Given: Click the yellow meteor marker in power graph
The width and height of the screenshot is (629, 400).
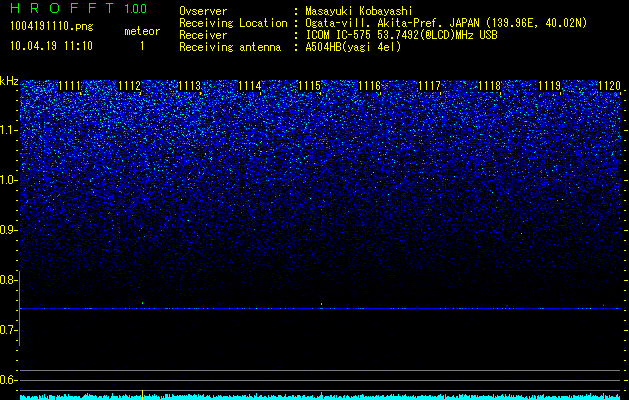Looking at the screenshot, I should [x=142, y=395].
